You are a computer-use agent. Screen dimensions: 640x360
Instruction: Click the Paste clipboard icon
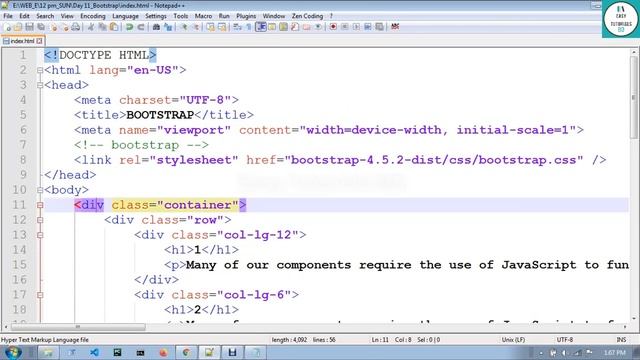tap(114, 27)
